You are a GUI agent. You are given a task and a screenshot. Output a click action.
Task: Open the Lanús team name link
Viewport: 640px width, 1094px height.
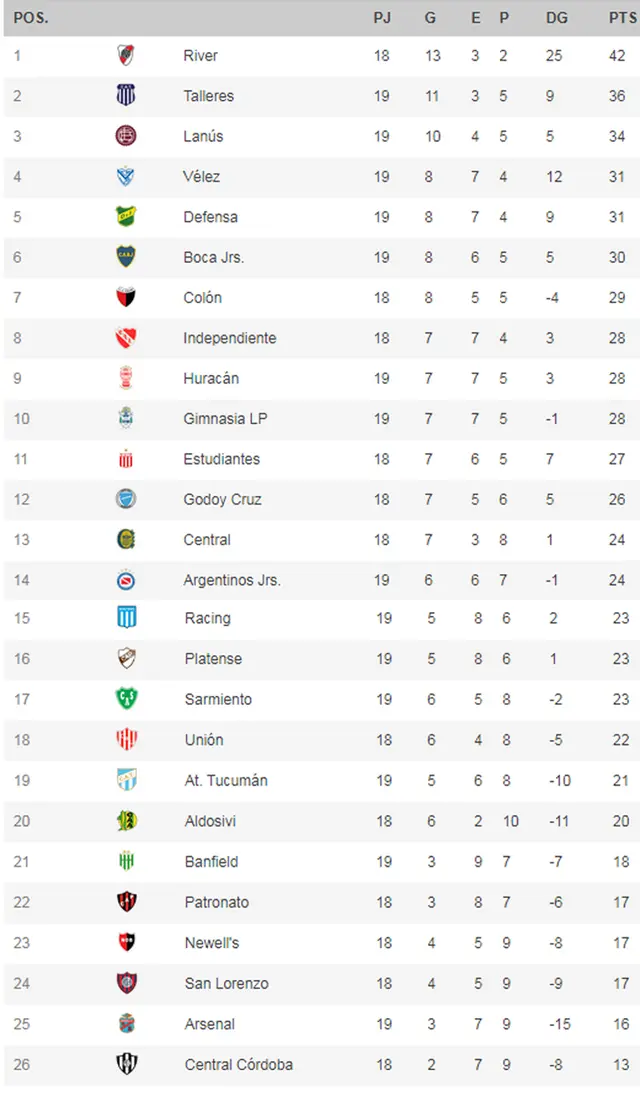(203, 136)
